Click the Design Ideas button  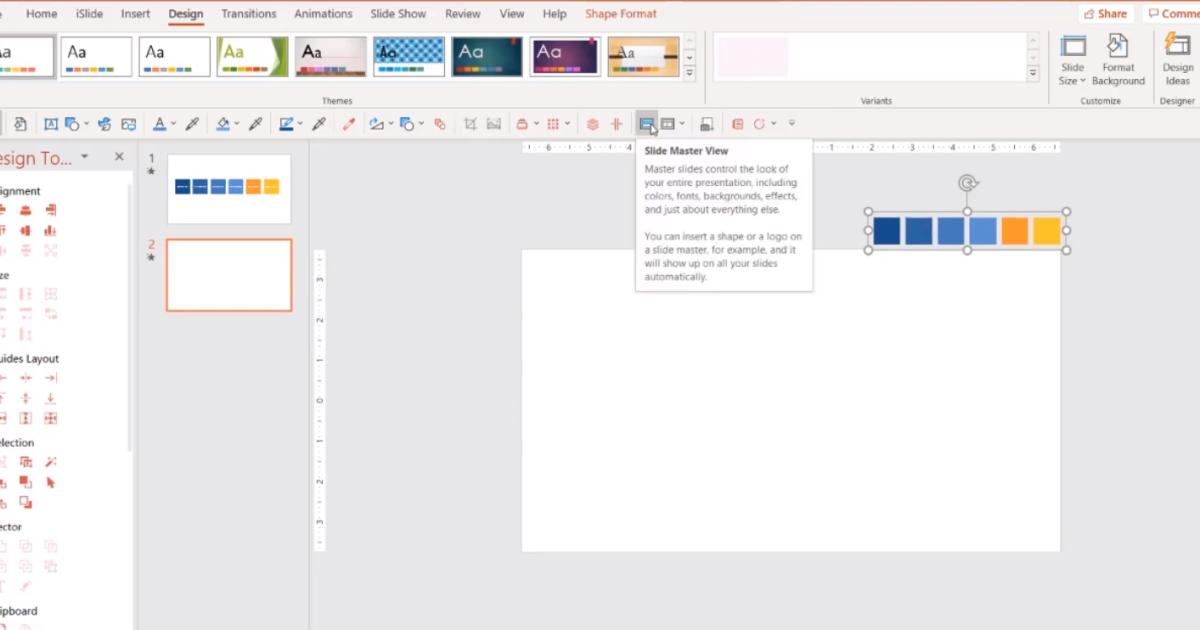pos(1176,57)
